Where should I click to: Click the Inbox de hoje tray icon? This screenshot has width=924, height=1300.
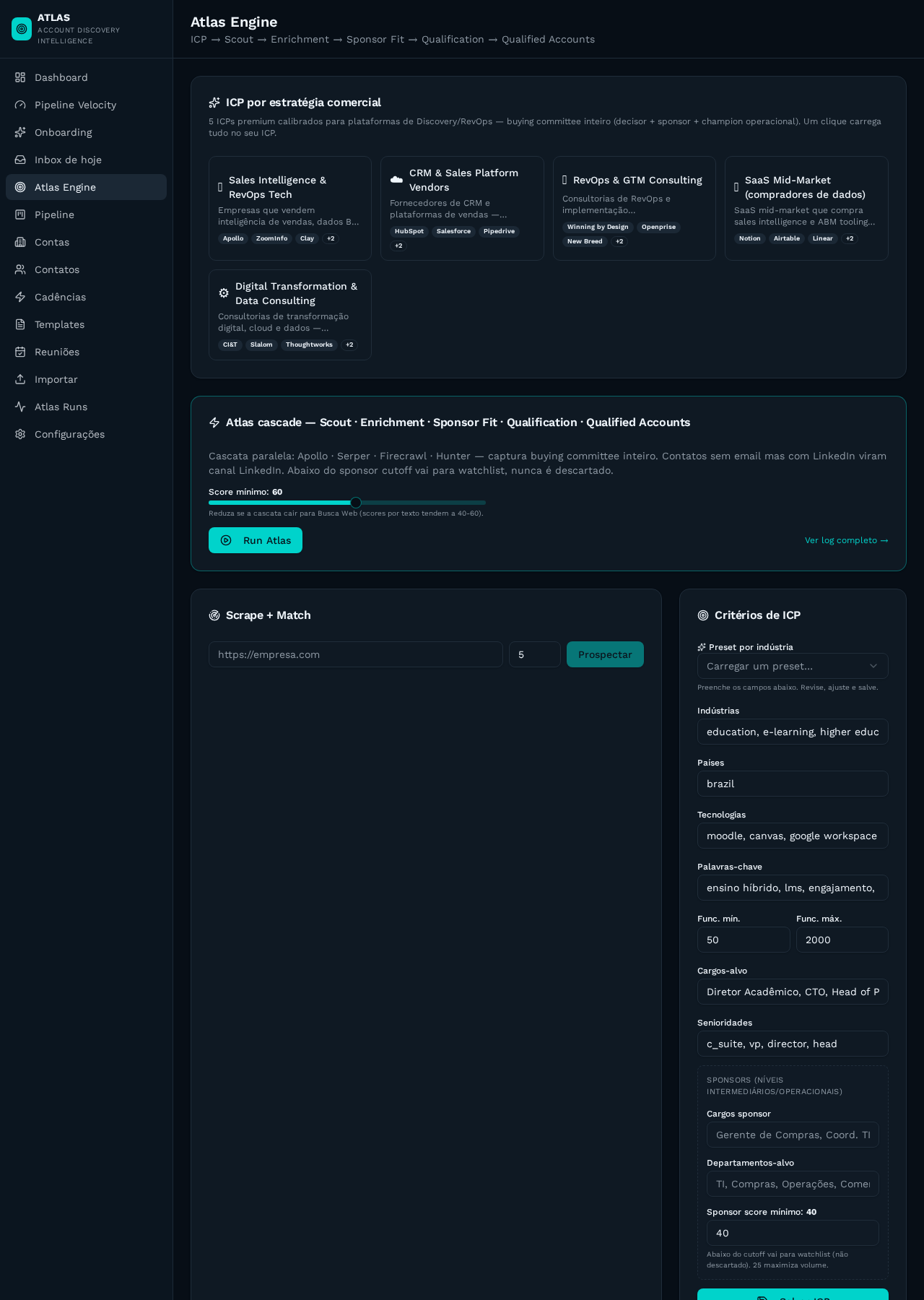[20, 160]
